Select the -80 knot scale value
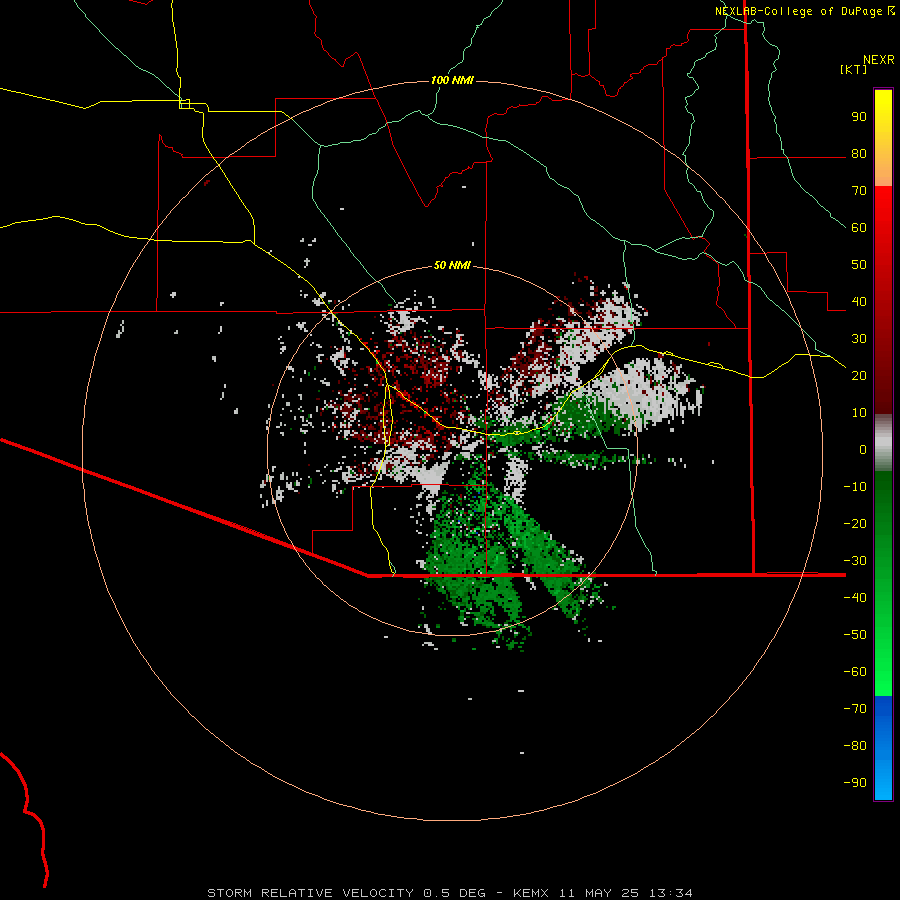The width and height of the screenshot is (900, 900). 855,746
